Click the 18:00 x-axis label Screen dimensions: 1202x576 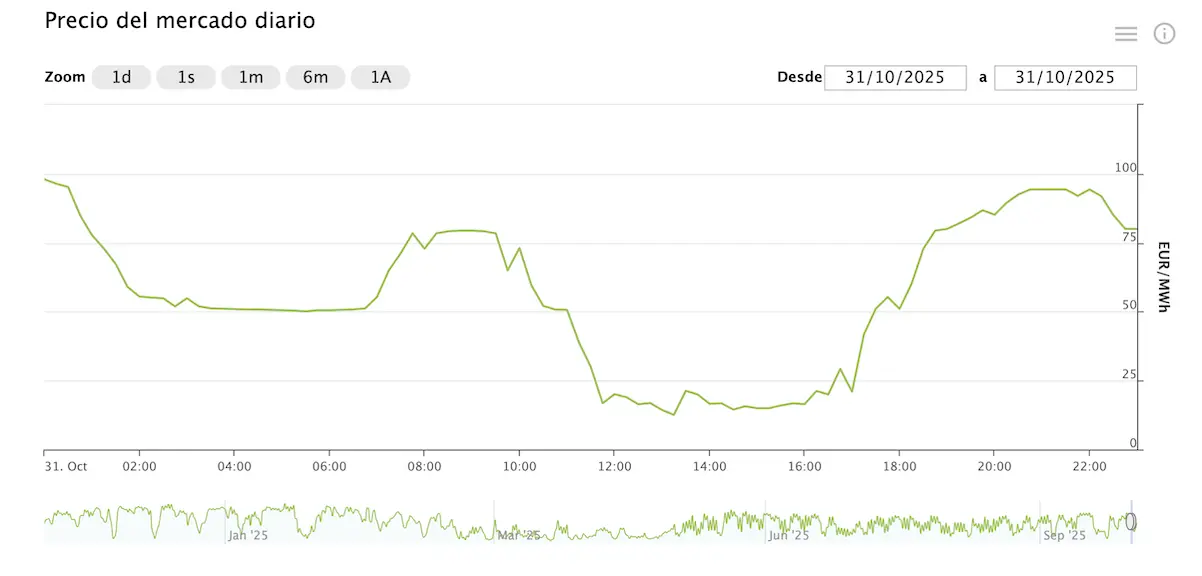click(x=899, y=466)
